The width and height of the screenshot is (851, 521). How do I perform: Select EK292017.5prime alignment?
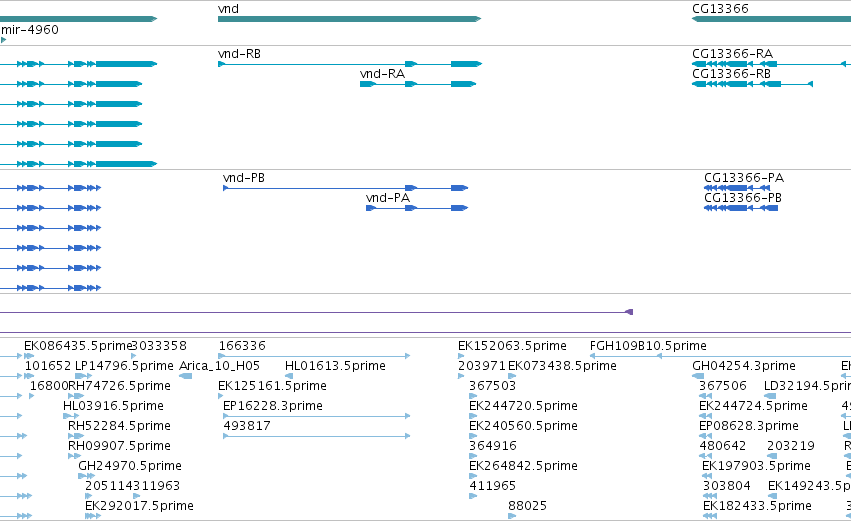[x=93, y=516]
